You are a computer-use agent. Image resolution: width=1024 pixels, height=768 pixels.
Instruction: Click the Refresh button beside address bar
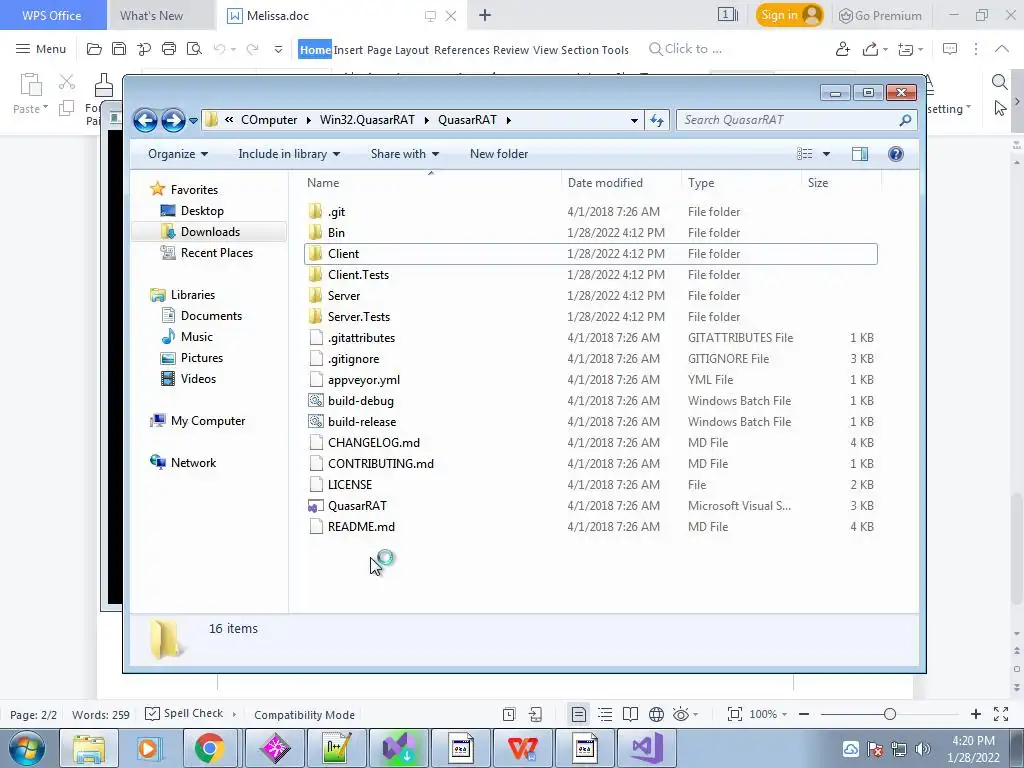click(x=657, y=120)
